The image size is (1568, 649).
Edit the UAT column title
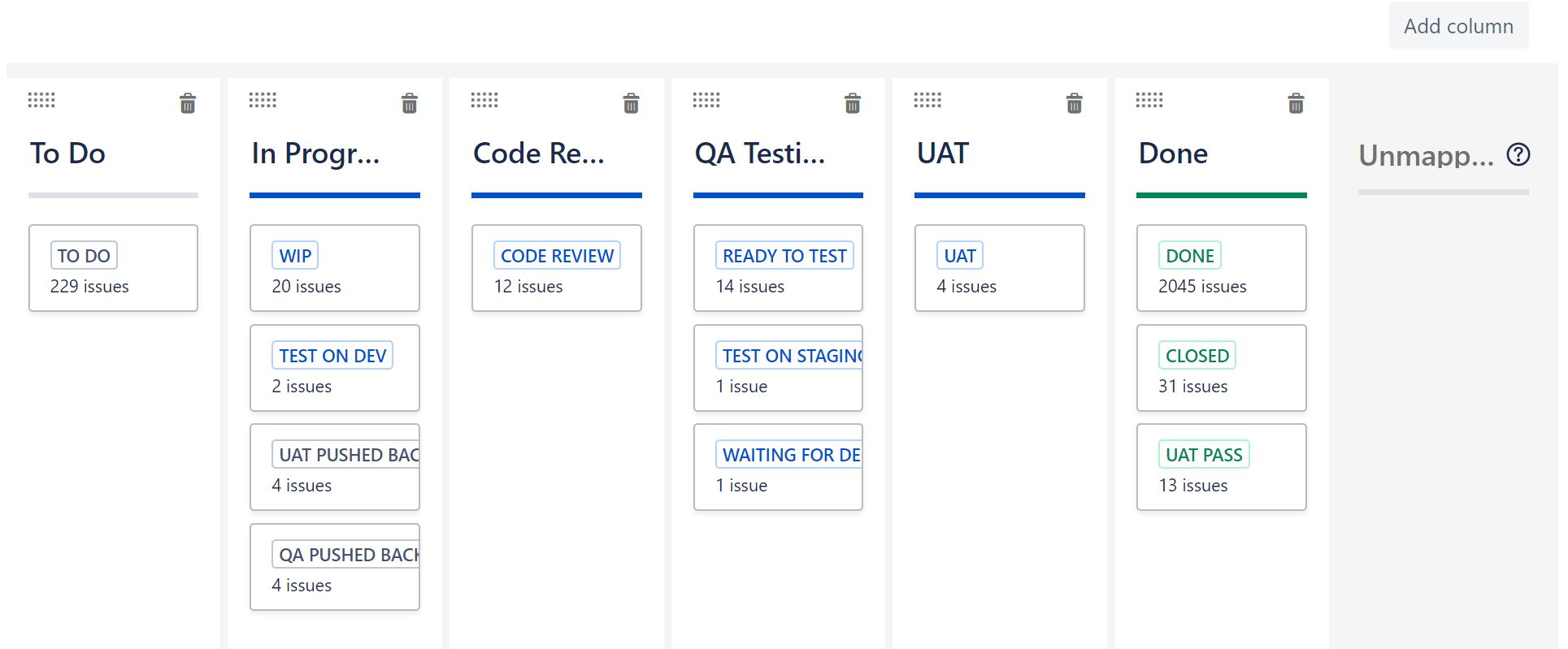click(x=943, y=154)
